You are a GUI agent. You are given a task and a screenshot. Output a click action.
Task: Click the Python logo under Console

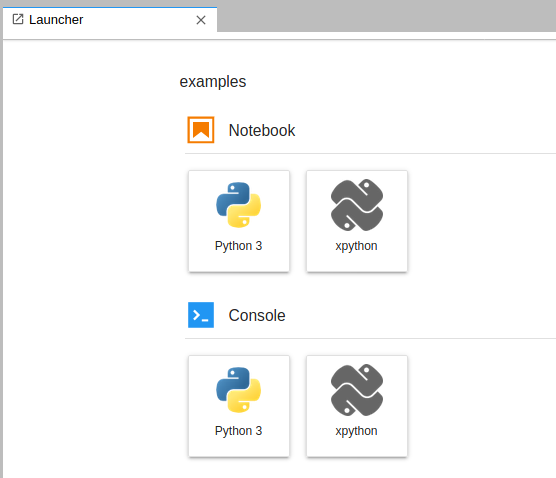click(239, 390)
